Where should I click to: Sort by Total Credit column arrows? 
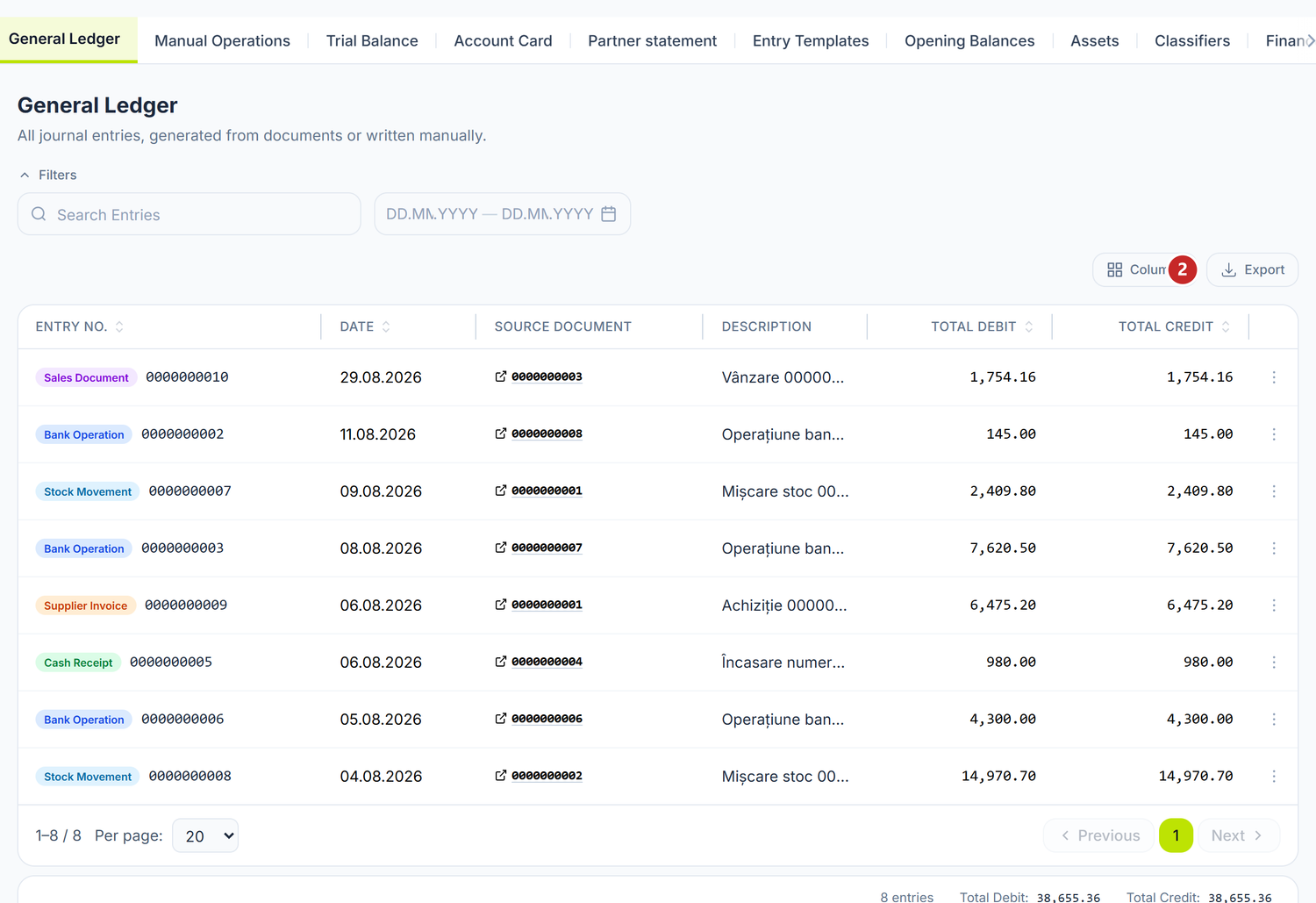[x=1226, y=326]
